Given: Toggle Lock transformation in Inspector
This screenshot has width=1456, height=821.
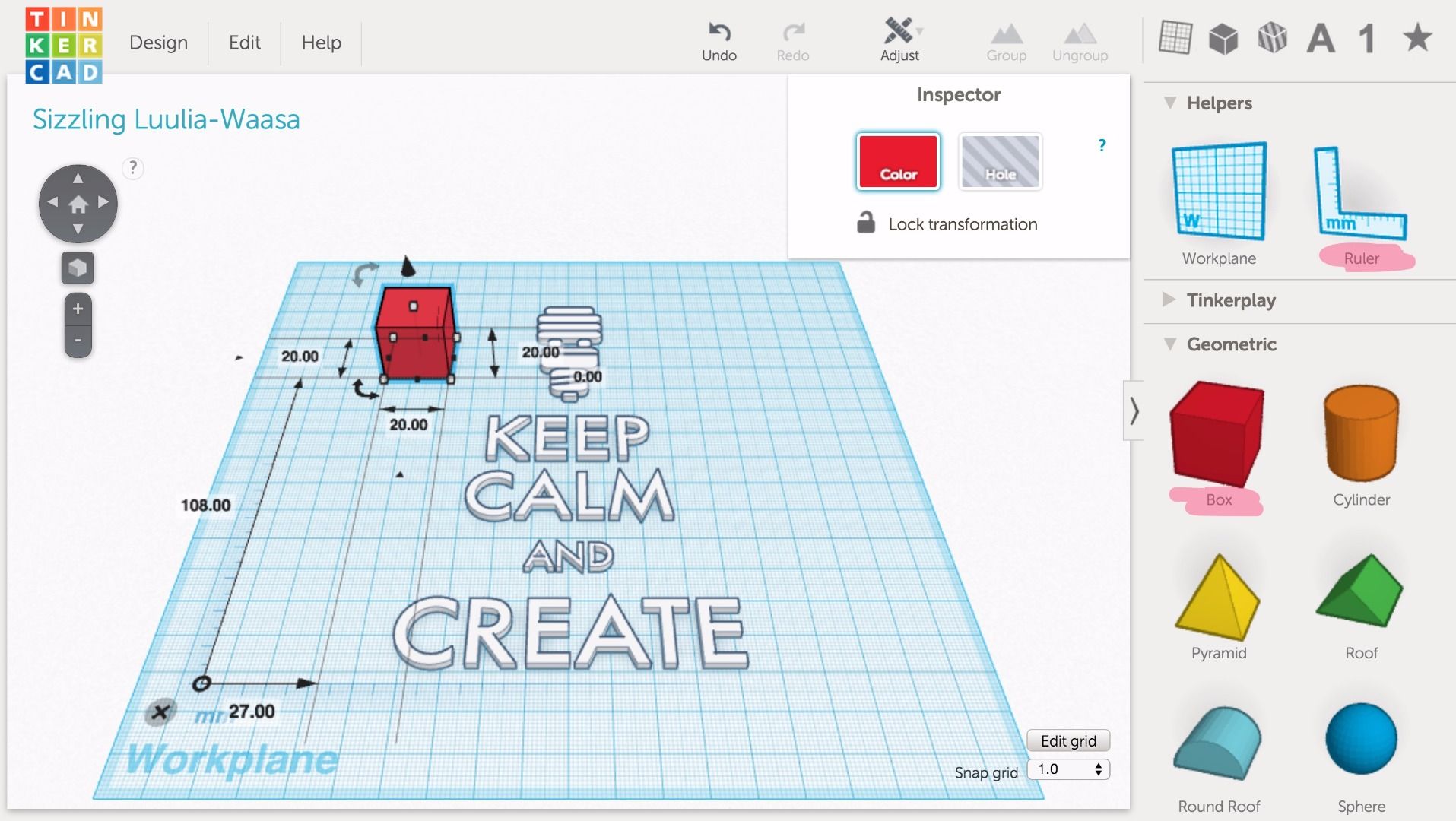Looking at the screenshot, I should [947, 223].
